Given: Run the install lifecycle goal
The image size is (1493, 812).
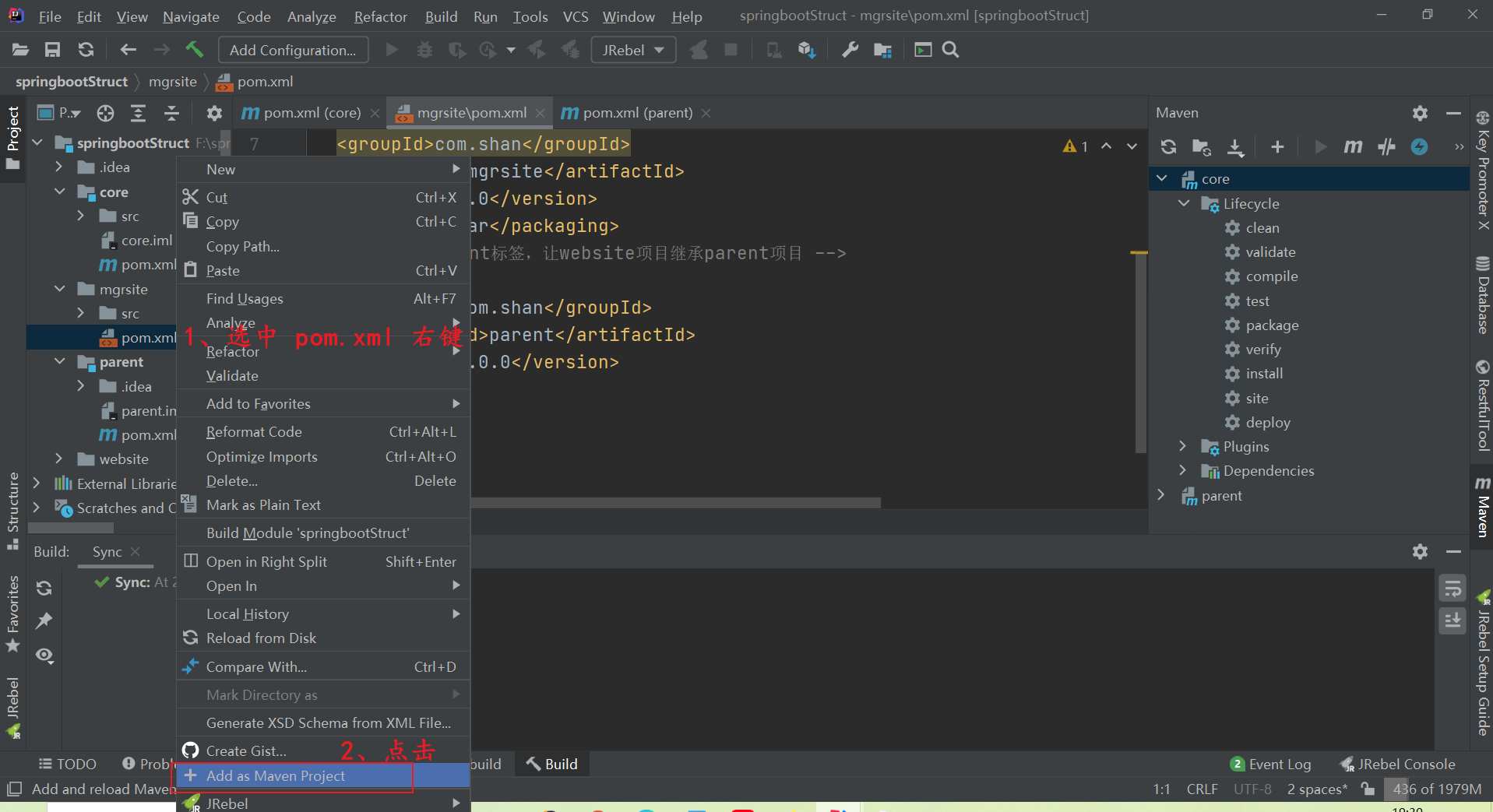Looking at the screenshot, I should tap(1263, 374).
